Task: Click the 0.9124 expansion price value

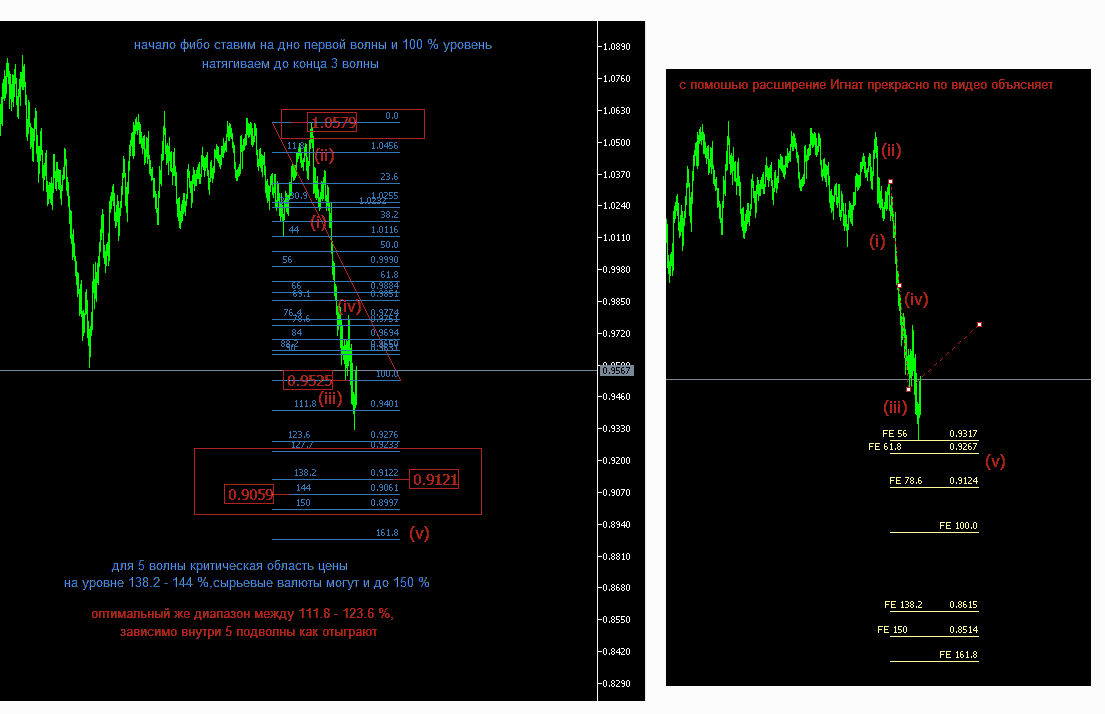Action: (x=963, y=481)
